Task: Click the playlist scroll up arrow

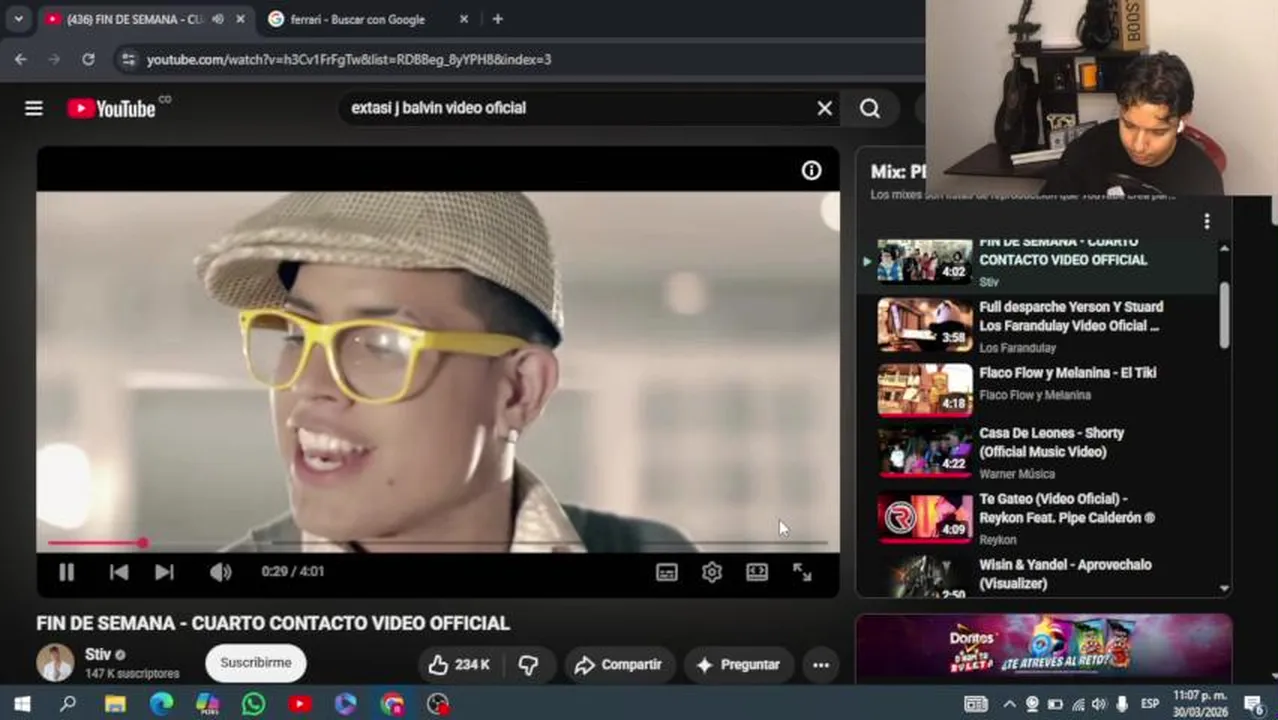Action: click(x=1224, y=247)
